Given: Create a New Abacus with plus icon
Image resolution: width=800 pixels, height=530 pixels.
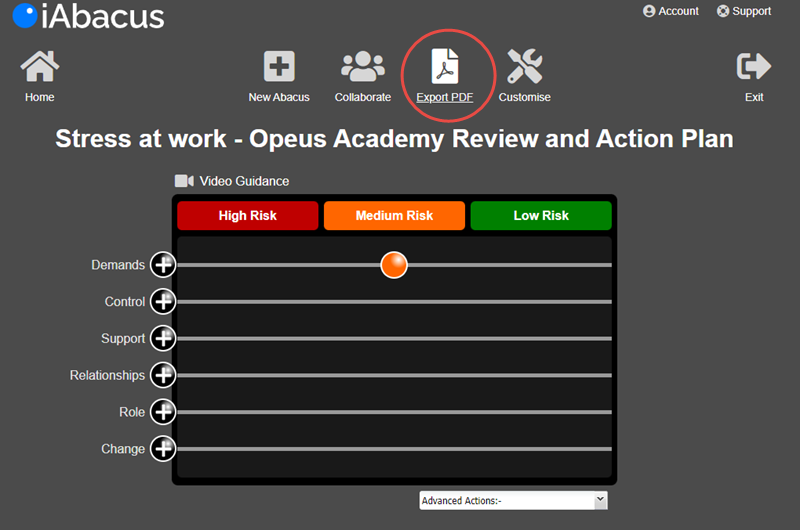Looking at the screenshot, I should pyautogui.click(x=279, y=66).
